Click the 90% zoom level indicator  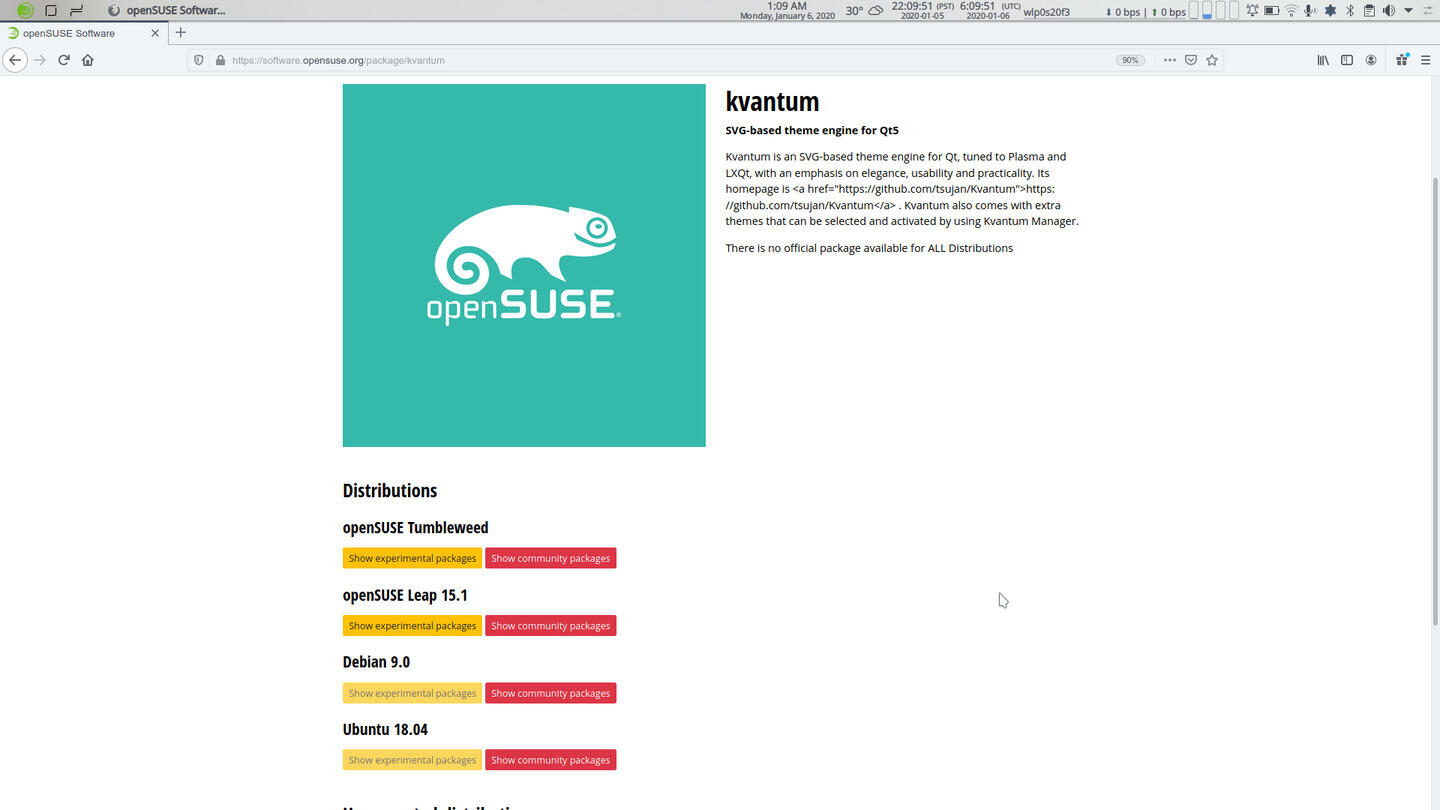1131,60
